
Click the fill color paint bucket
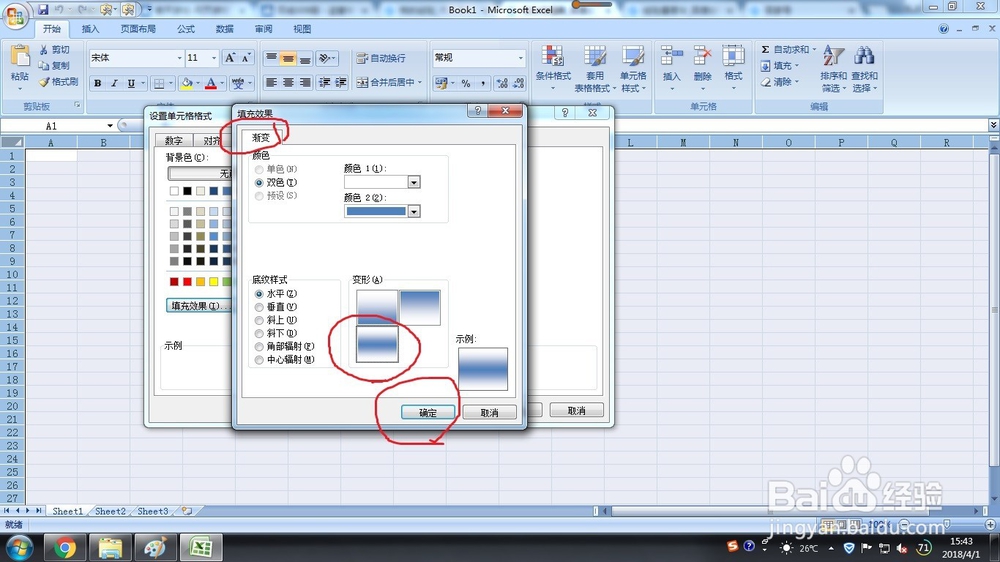[x=187, y=83]
